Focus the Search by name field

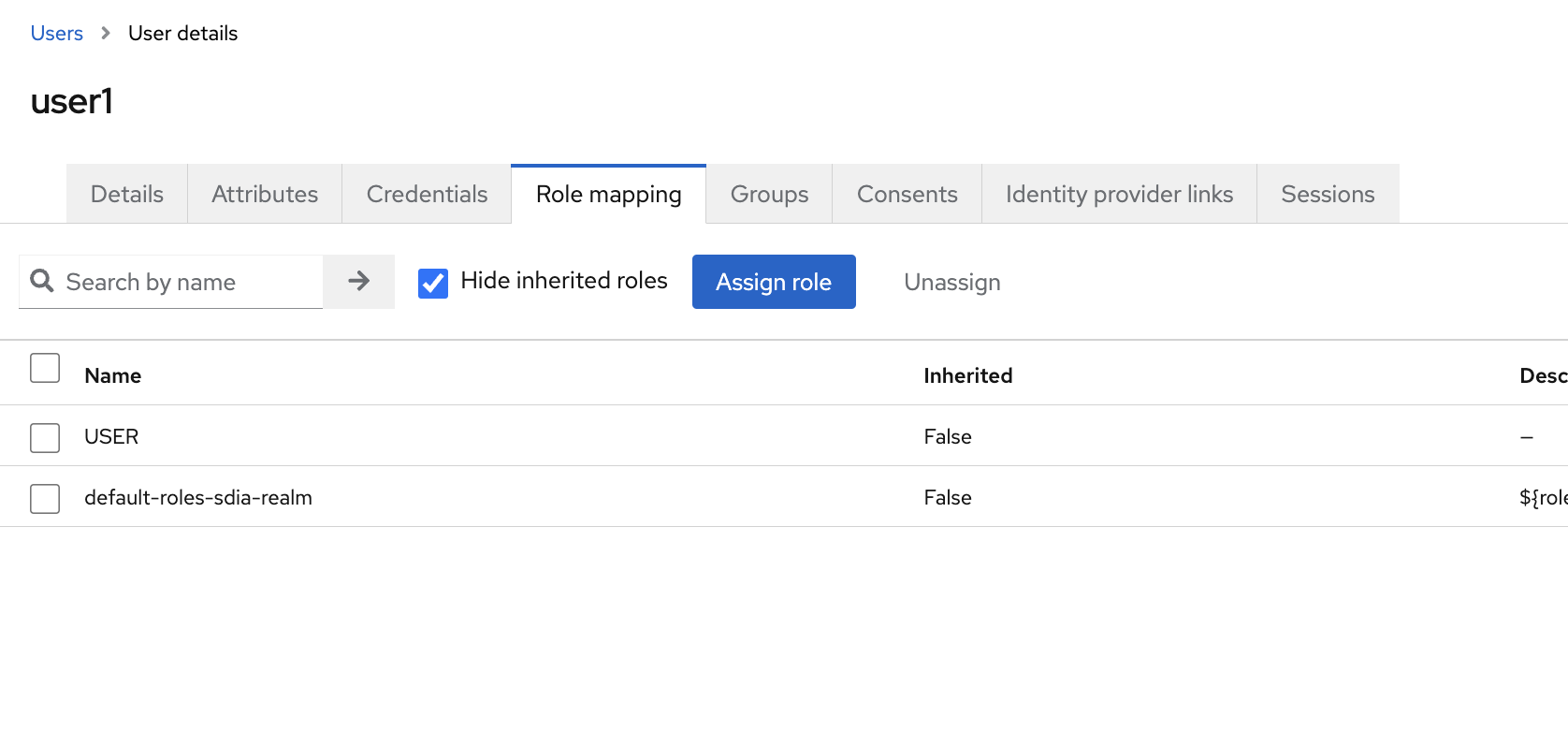187,282
